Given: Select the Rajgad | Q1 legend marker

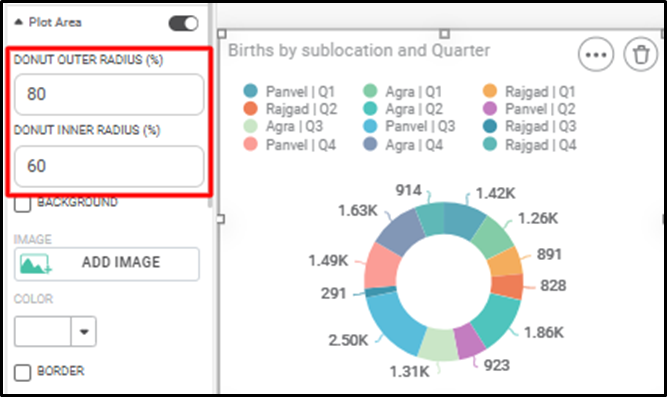Looking at the screenshot, I should tap(490, 91).
